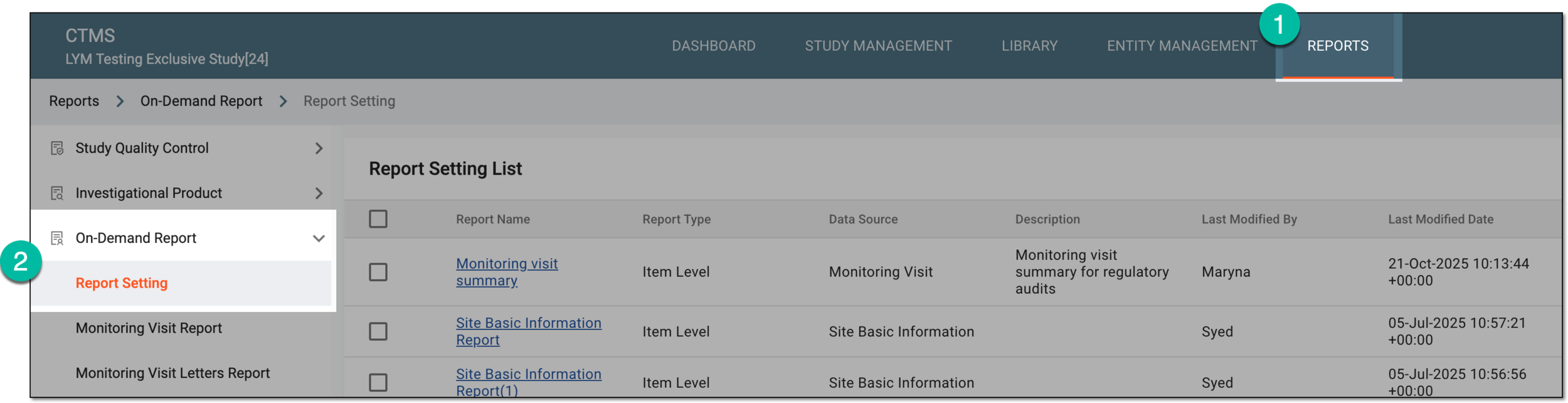Open the DASHBOARD tab
The image size is (1568, 403).
tap(714, 46)
